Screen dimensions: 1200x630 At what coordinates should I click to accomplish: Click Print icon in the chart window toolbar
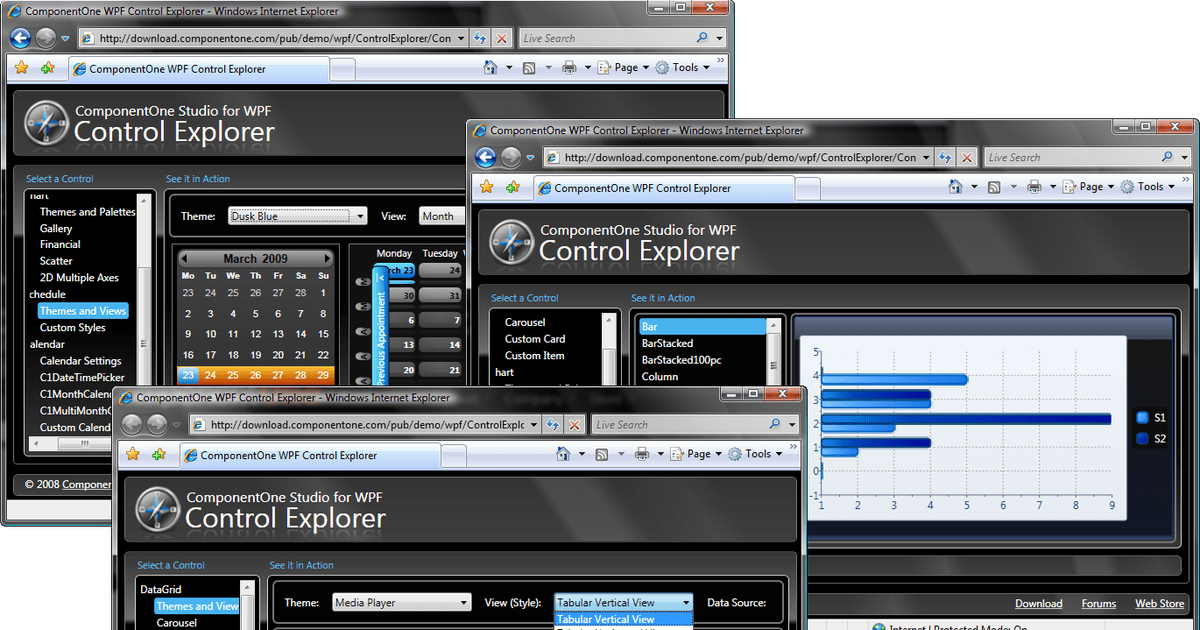1034,187
